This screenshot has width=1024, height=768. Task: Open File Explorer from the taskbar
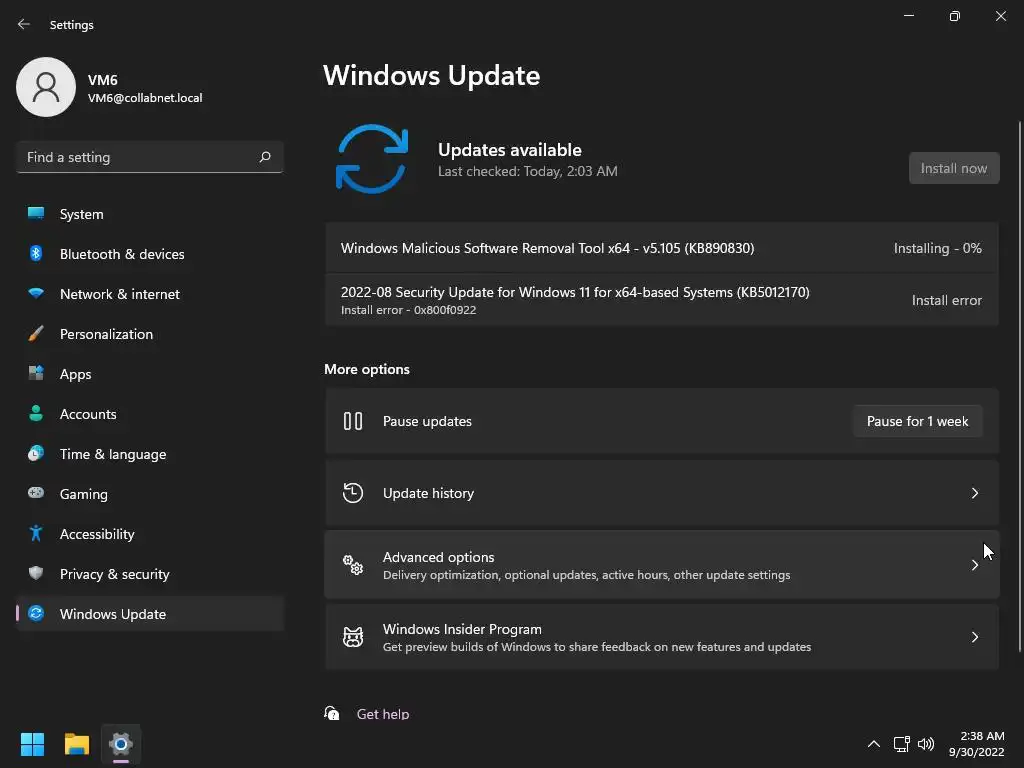tap(77, 744)
